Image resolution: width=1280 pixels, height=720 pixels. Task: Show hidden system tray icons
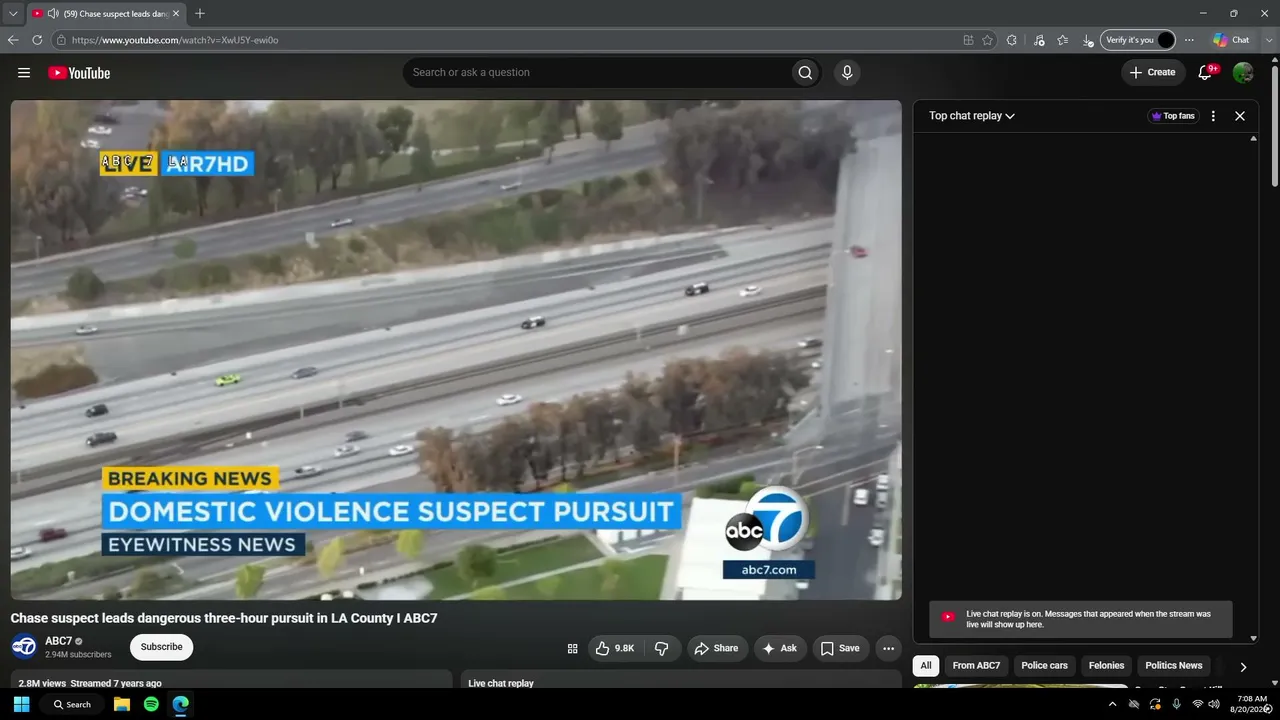click(x=1112, y=704)
